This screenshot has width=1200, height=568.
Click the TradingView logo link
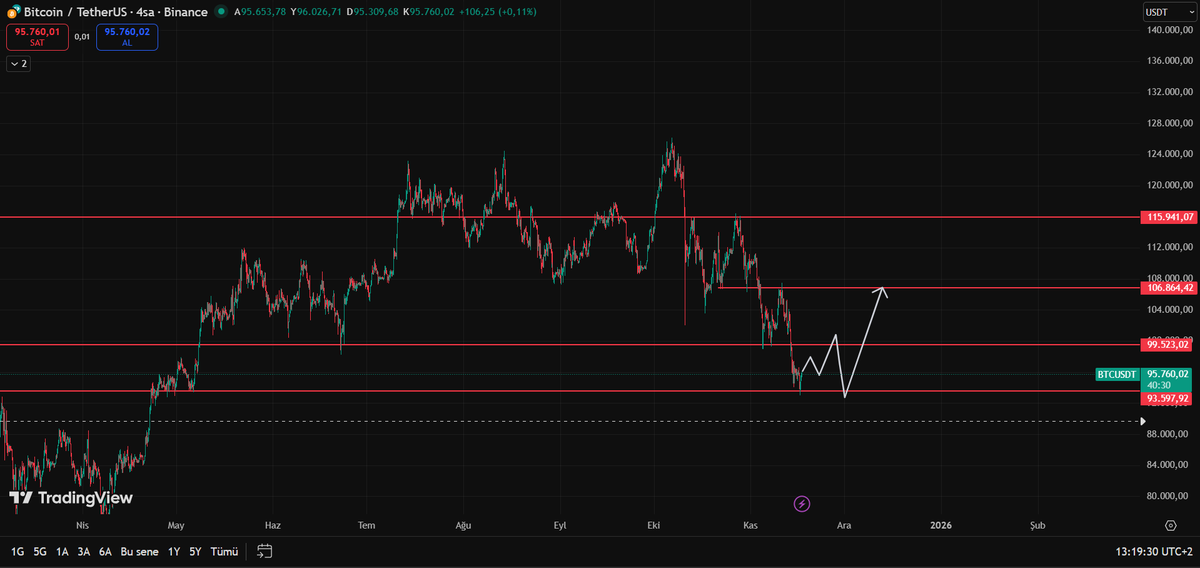[70, 498]
